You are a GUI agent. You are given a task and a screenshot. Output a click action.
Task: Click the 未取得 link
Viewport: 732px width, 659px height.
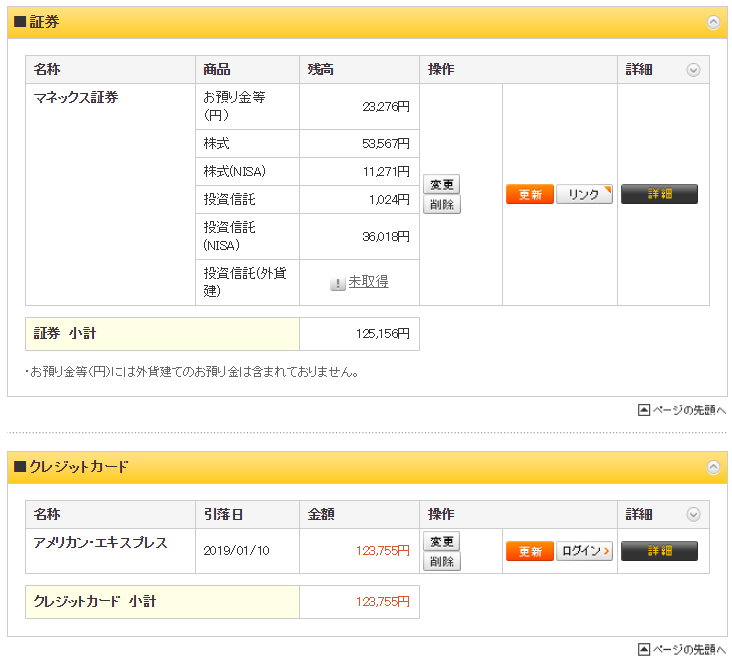[368, 281]
